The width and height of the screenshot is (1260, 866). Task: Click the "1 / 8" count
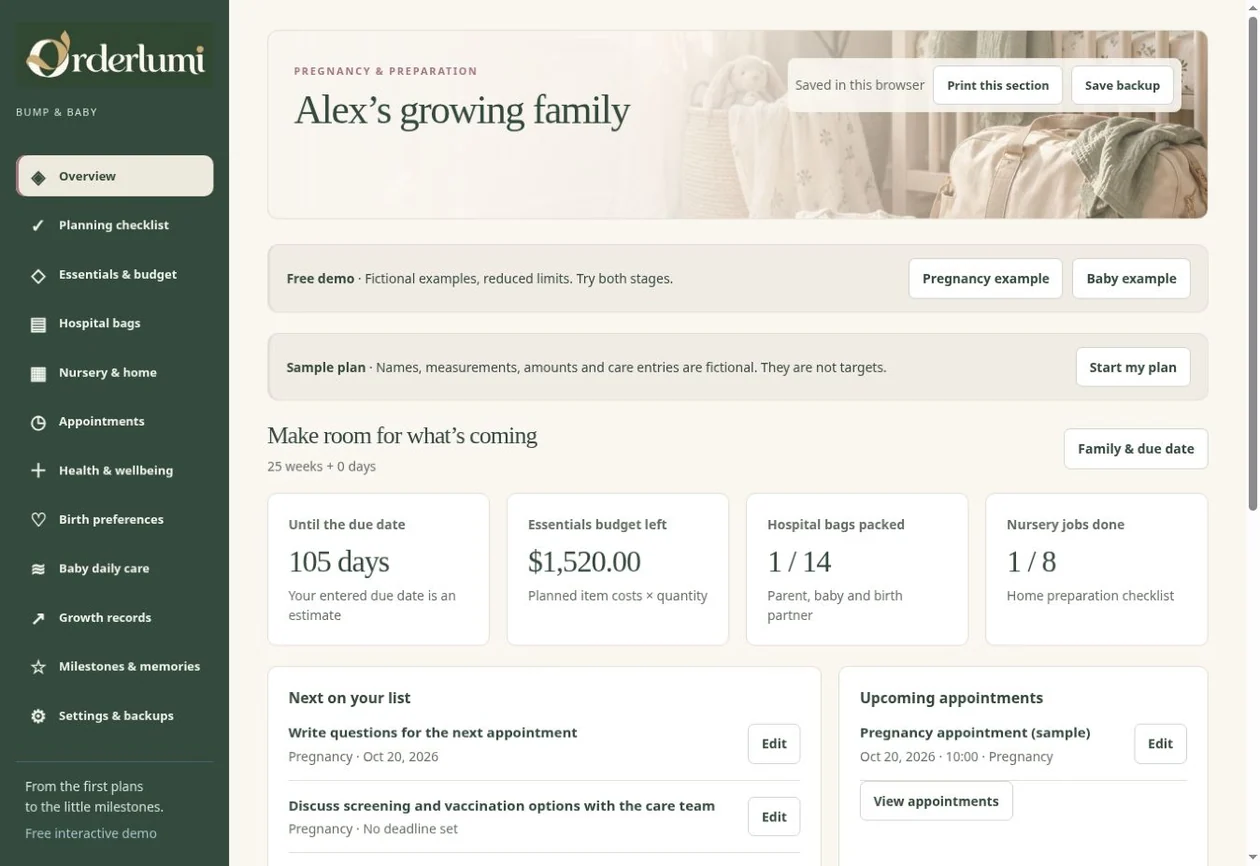(1031, 561)
